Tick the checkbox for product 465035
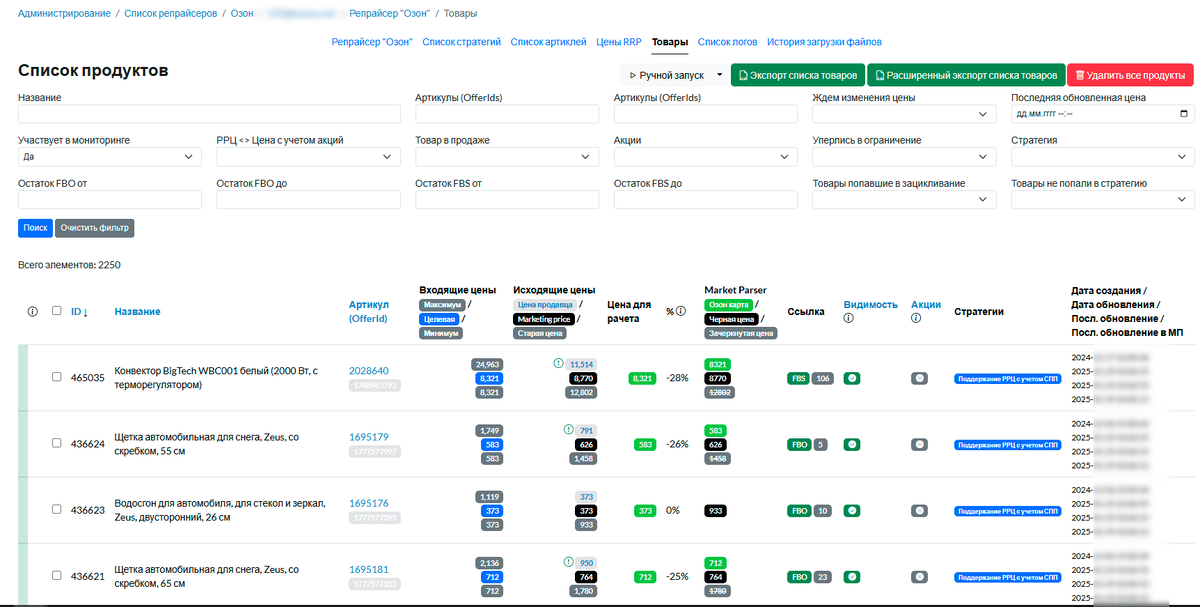The width and height of the screenshot is (1200, 607). point(57,377)
